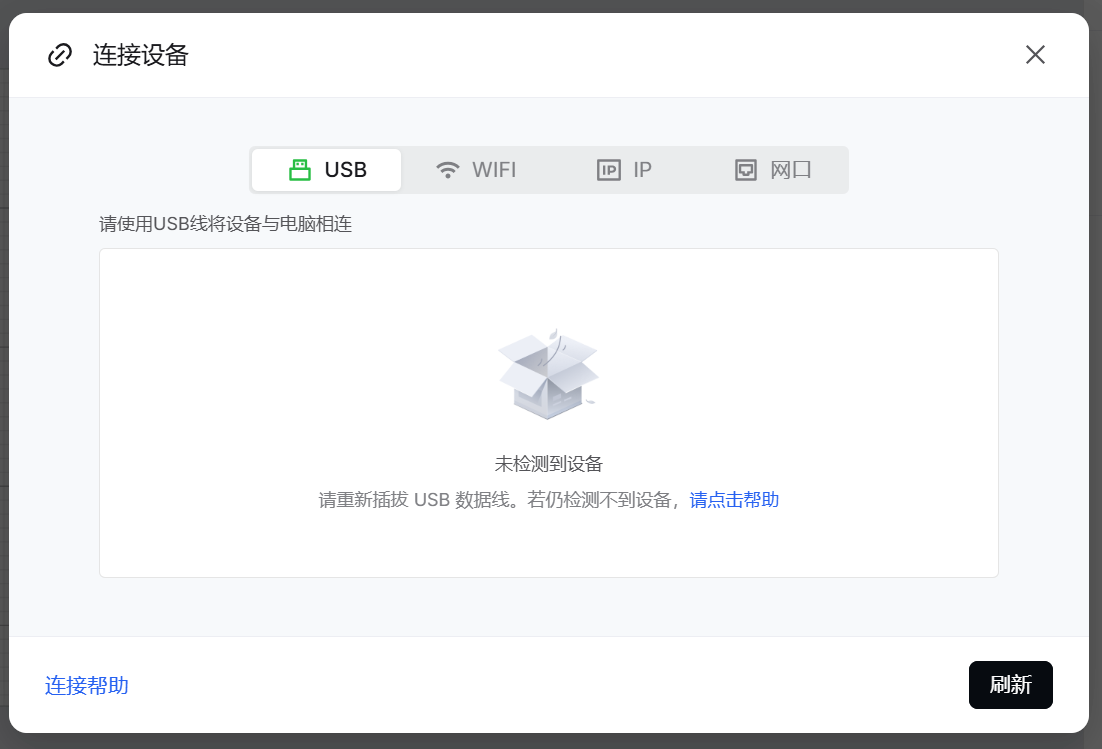Screen dimensions: 1102x749
Task: Open the 网口 tab label
Action: point(791,170)
